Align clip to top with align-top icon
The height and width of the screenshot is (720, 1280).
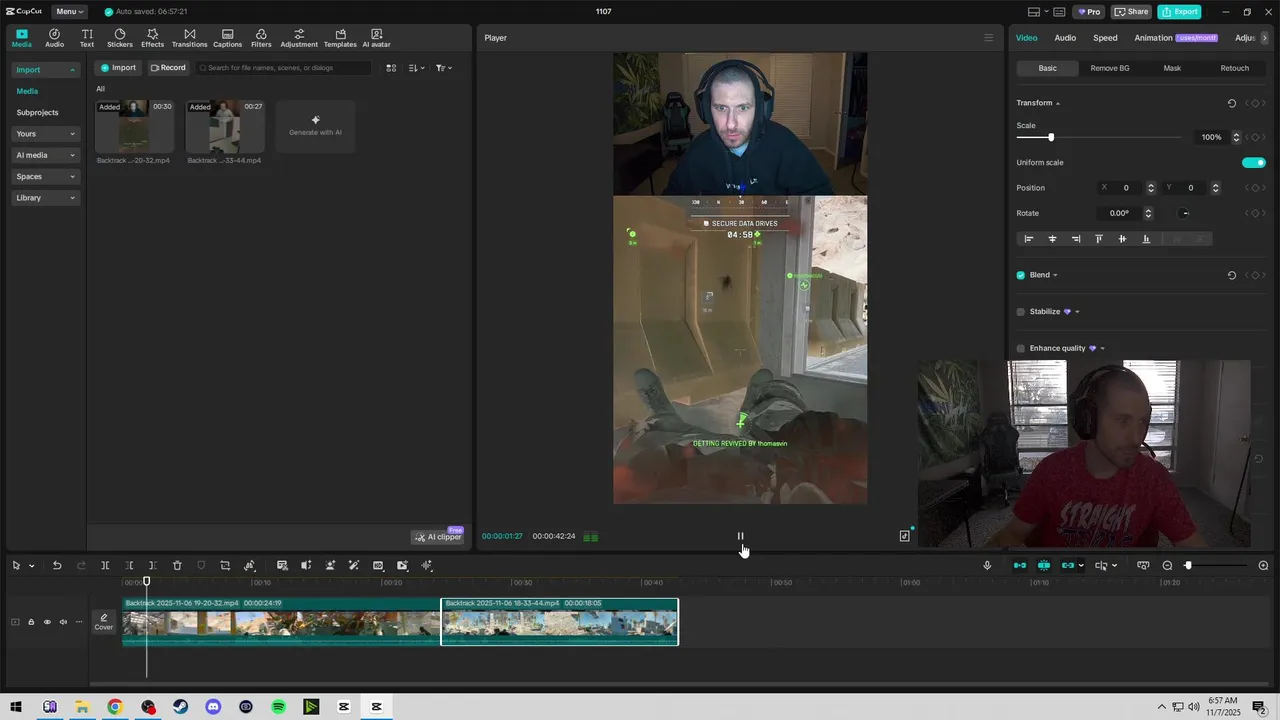tap(1099, 239)
